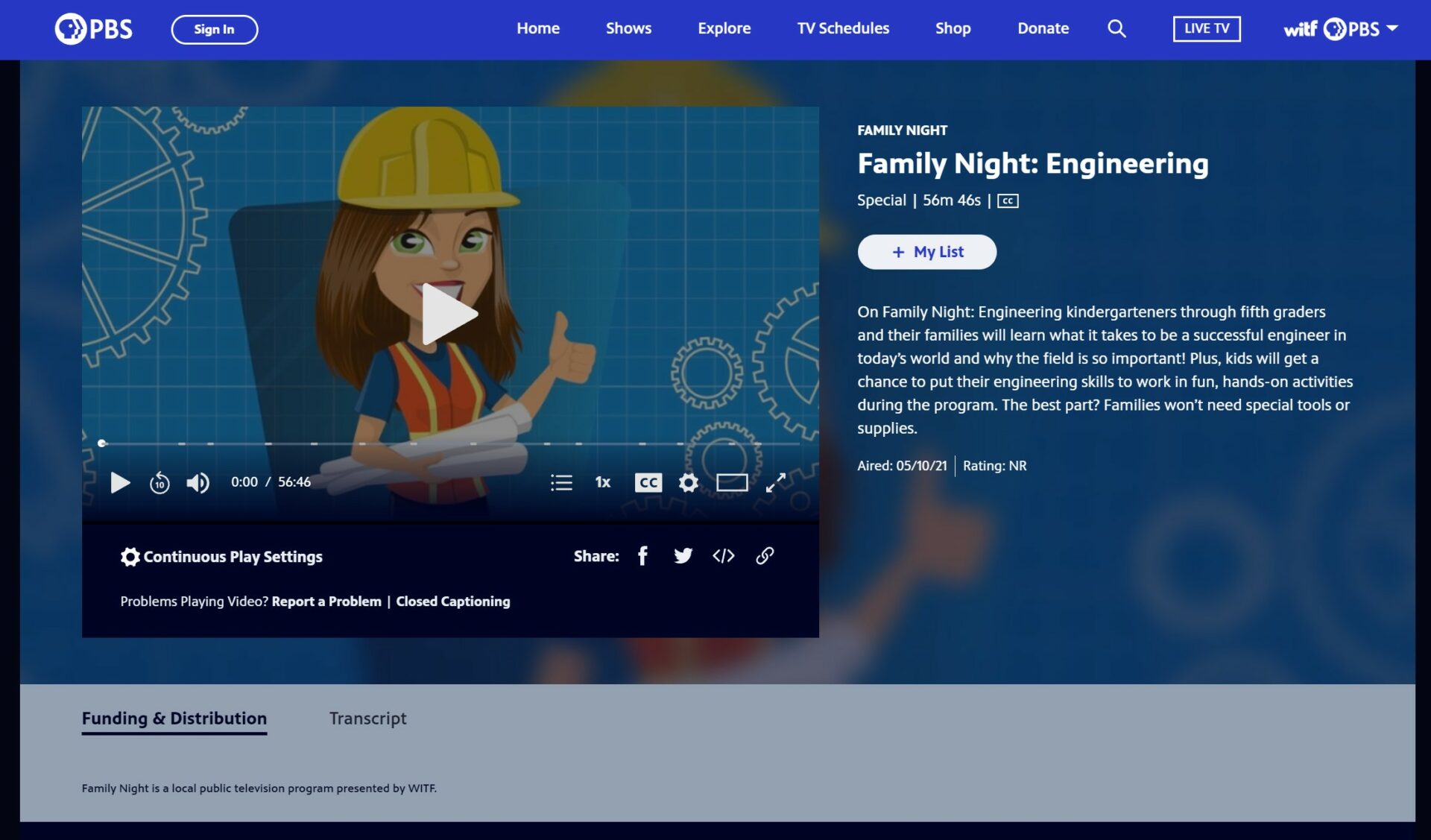Click Report a Problem link
Viewport: 1431px width, 840px height.
(x=326, y=601)
